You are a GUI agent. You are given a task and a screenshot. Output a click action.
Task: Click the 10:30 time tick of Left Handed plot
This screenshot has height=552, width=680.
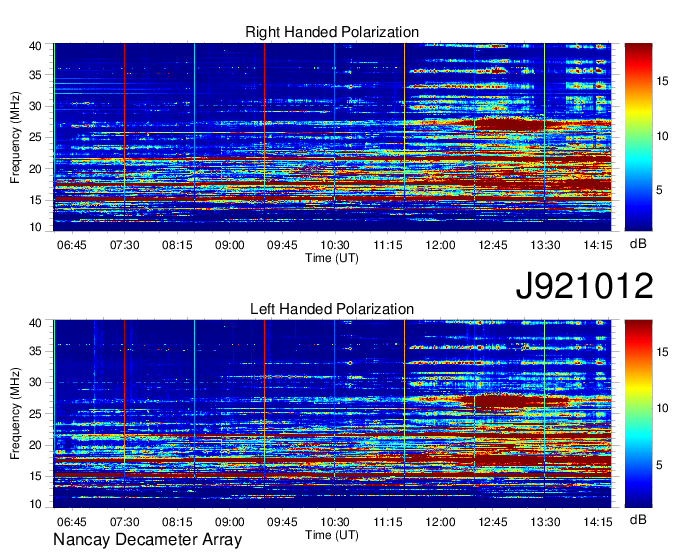click(x=335, y=522)
